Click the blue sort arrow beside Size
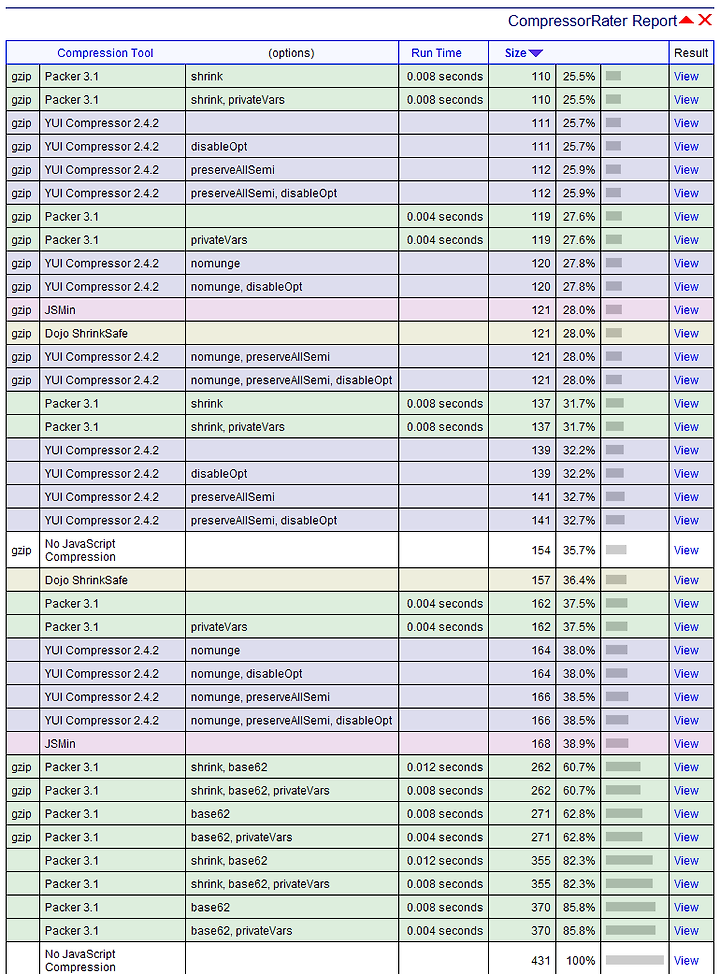Viewport: 720px width, 974px height. coord(535,53)
